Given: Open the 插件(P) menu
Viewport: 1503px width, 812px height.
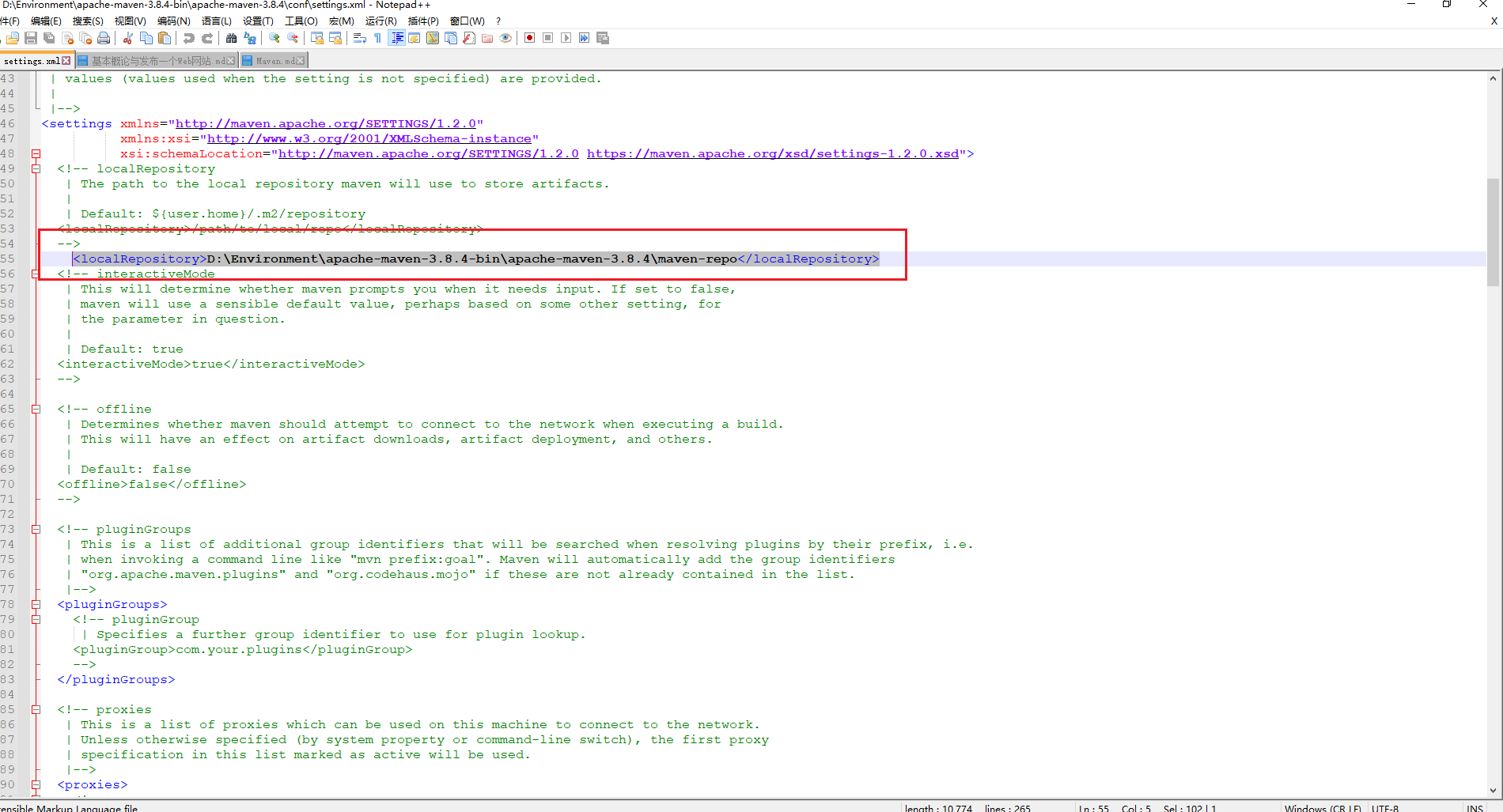Looking at the screenshot, I should coord(423,21).
